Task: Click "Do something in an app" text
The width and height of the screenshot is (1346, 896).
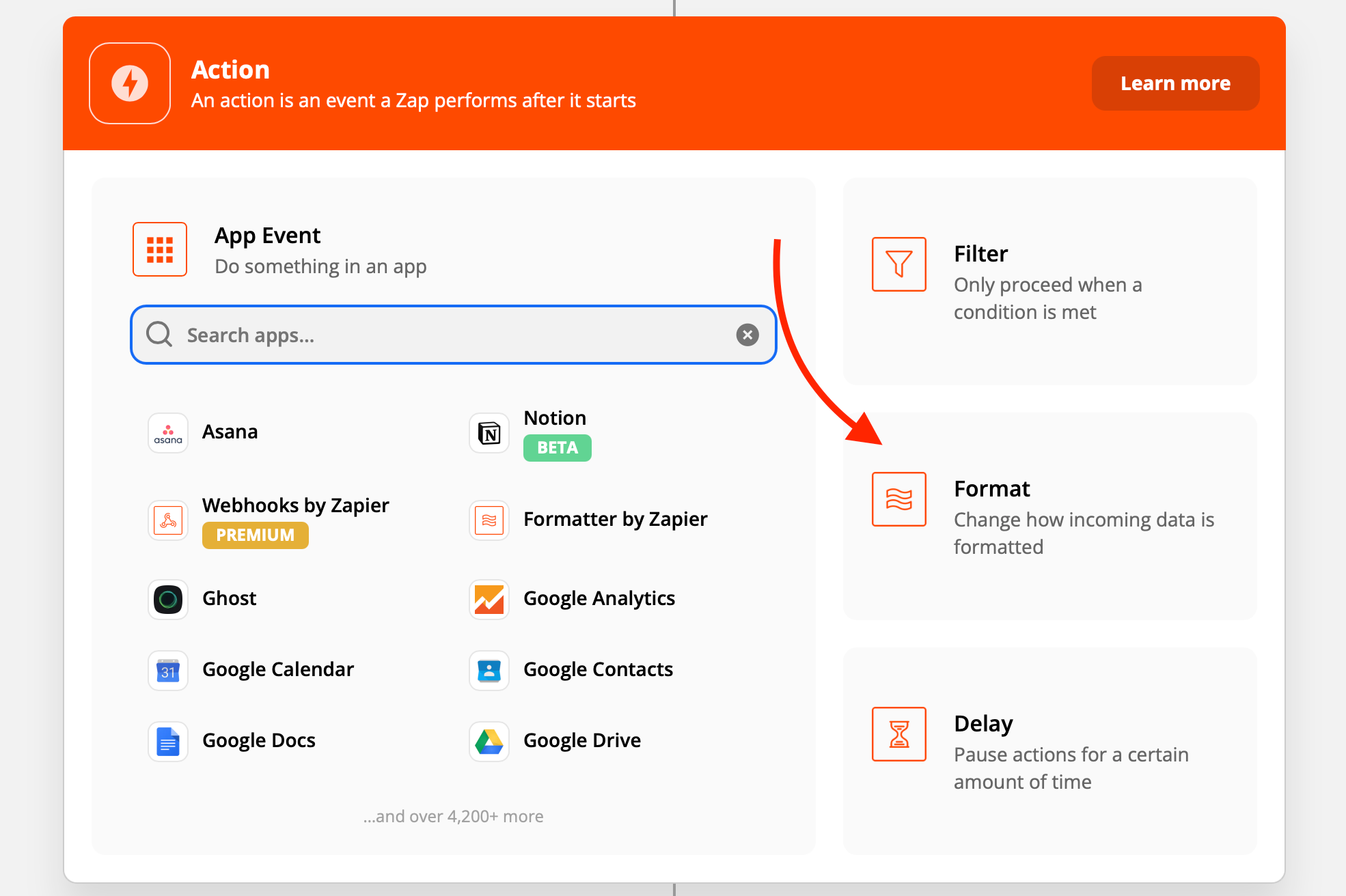Action: click(x=320, y=266)
